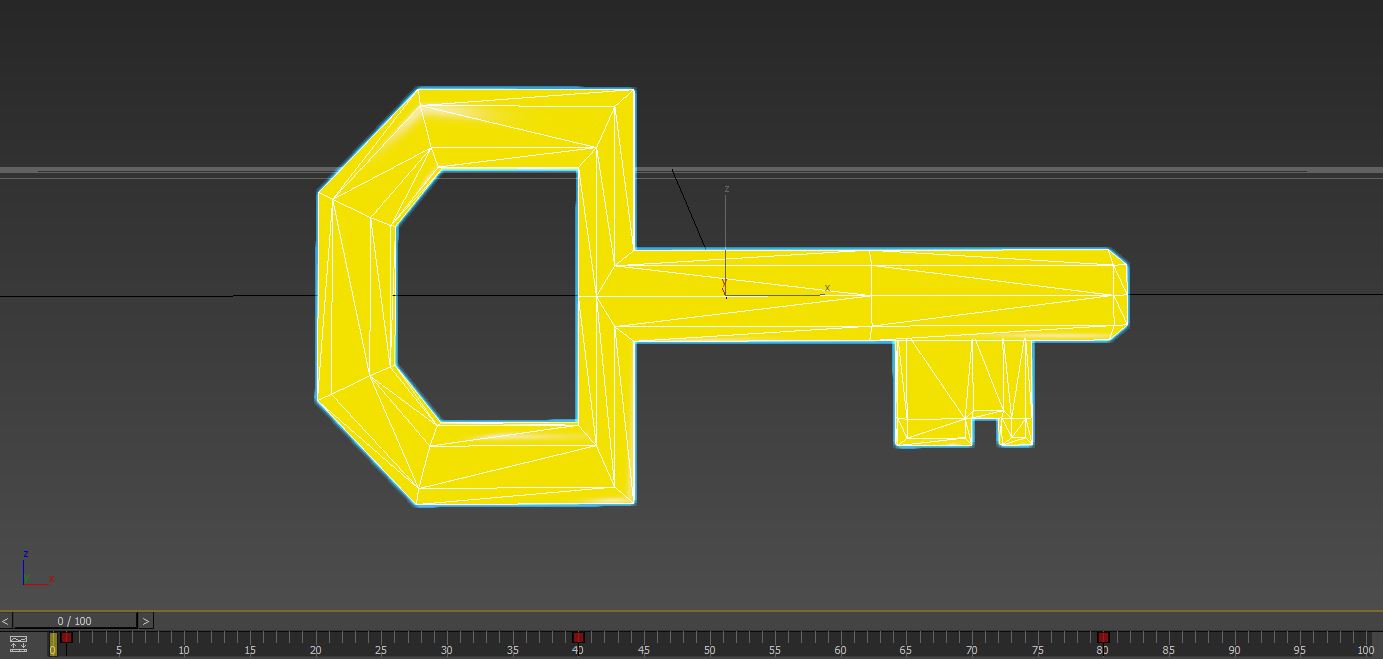Advance with the right arrow button
The image size is (1383, 659).
click(146, 621)
